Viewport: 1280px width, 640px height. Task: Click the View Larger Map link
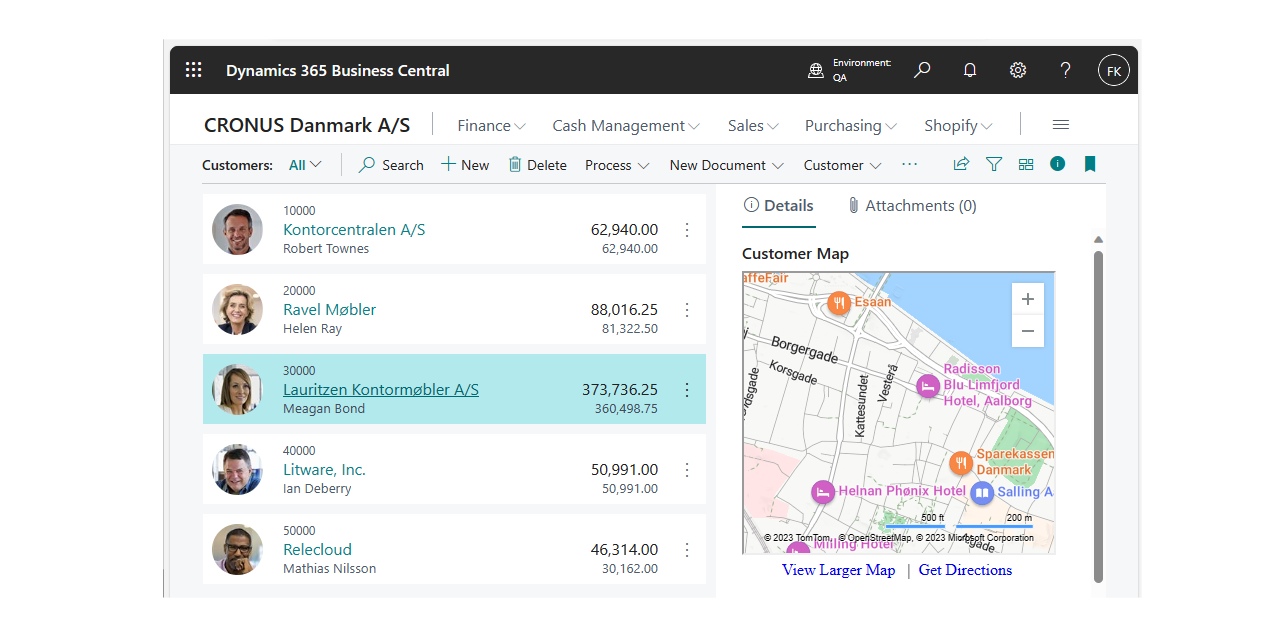[838, 570]
